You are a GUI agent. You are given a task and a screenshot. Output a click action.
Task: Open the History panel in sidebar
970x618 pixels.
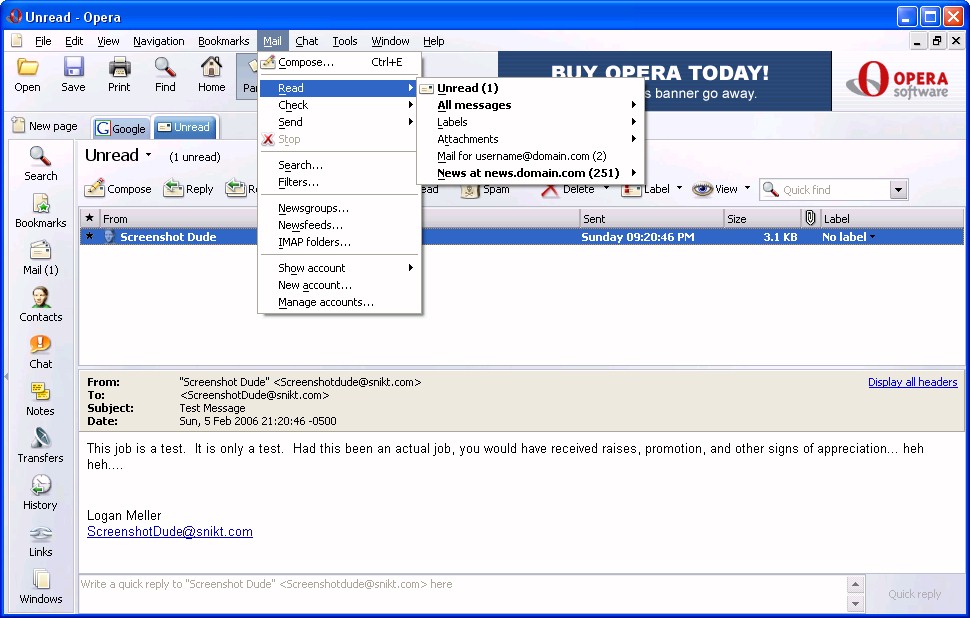(x=41, y=492)
